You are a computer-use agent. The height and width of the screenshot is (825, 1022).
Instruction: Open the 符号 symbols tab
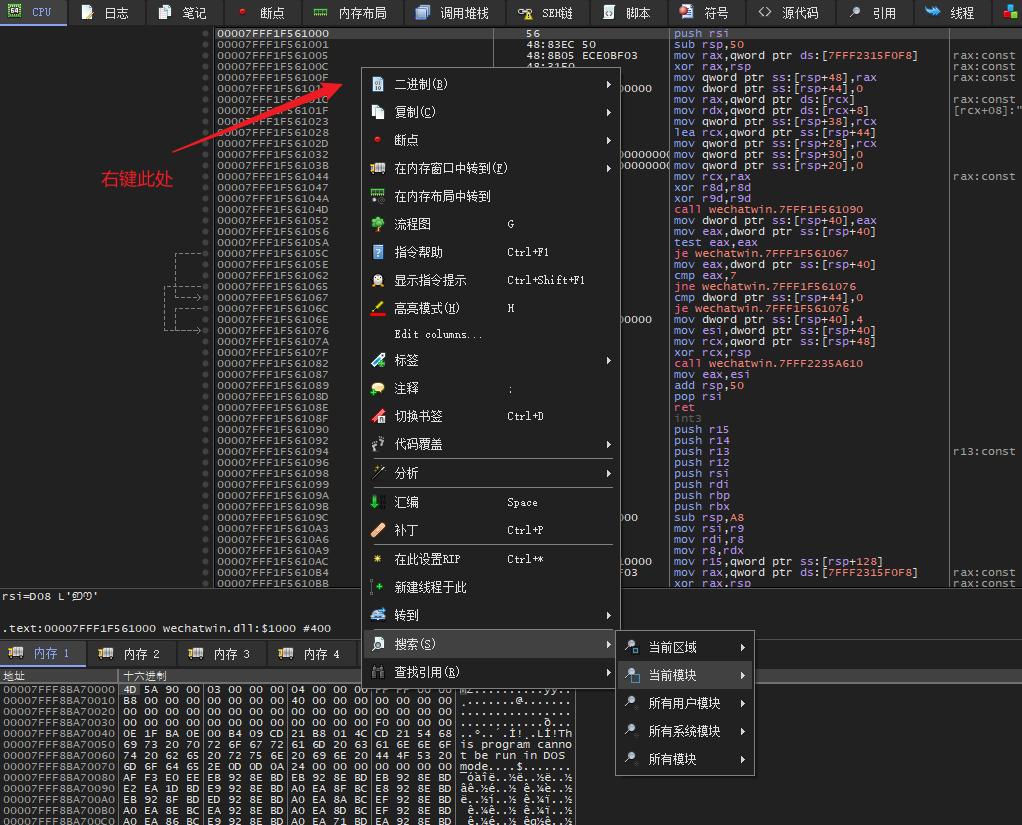click(705, 13)
